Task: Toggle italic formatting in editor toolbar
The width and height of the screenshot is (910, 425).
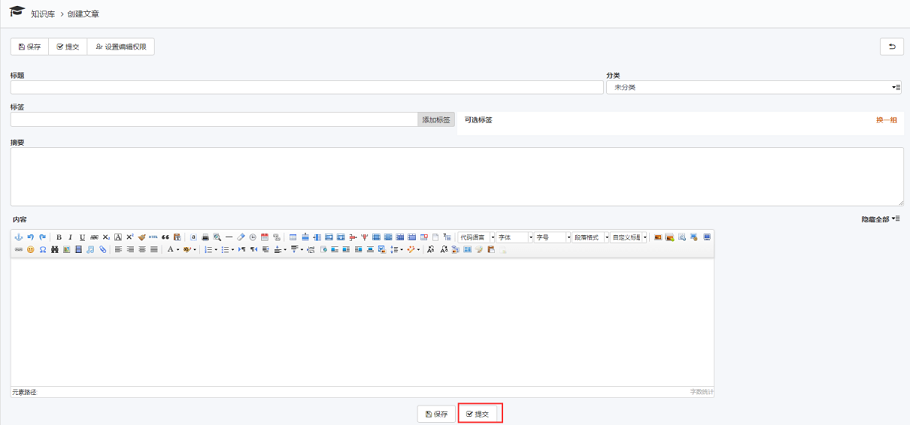Action: coord(70,237)
